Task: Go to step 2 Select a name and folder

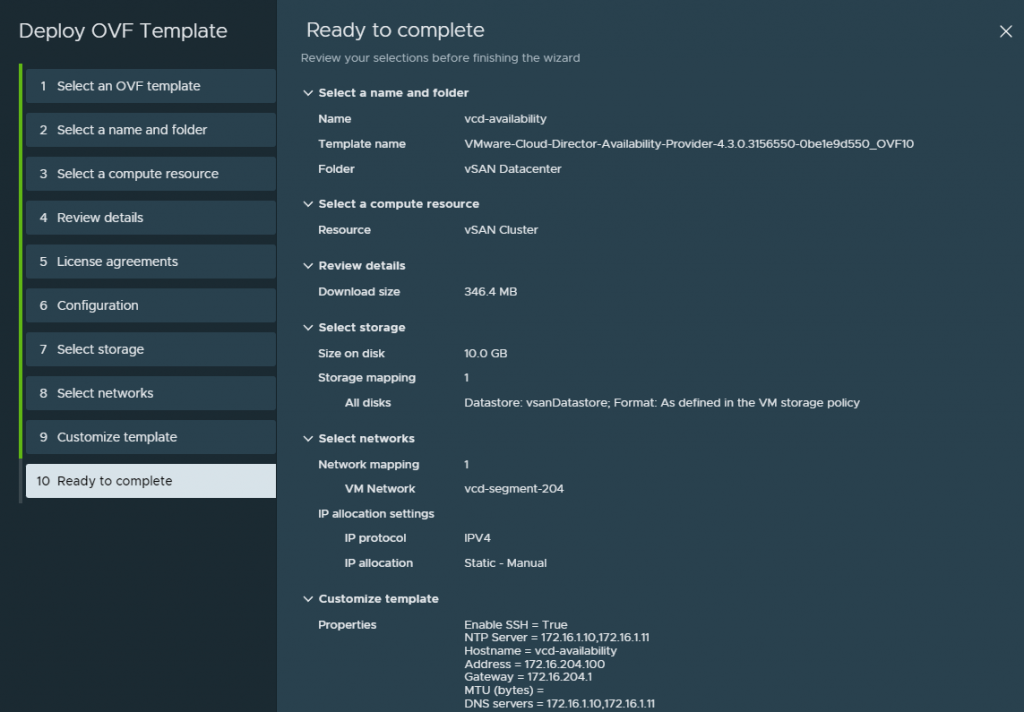Action: (x=151, y=130)
